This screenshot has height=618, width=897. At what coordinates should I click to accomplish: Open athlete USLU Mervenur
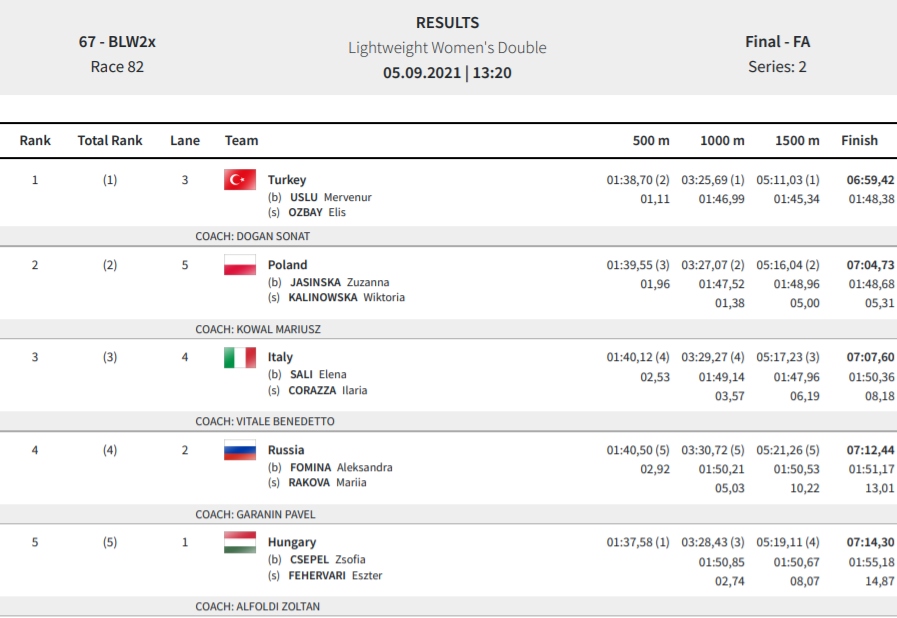point(331,197)
